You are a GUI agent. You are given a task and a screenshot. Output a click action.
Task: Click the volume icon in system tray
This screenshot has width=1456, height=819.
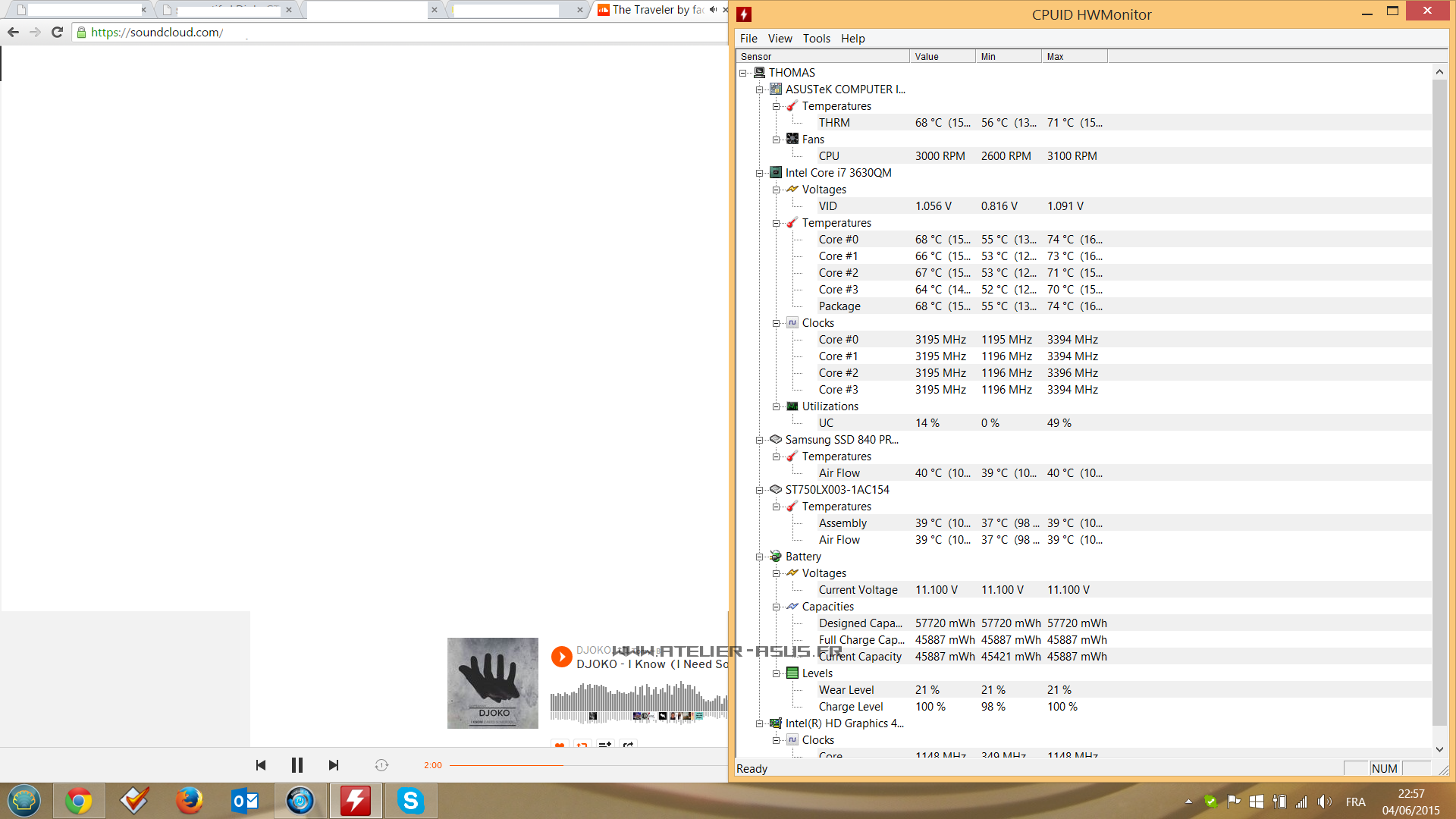pos(1324,802)
